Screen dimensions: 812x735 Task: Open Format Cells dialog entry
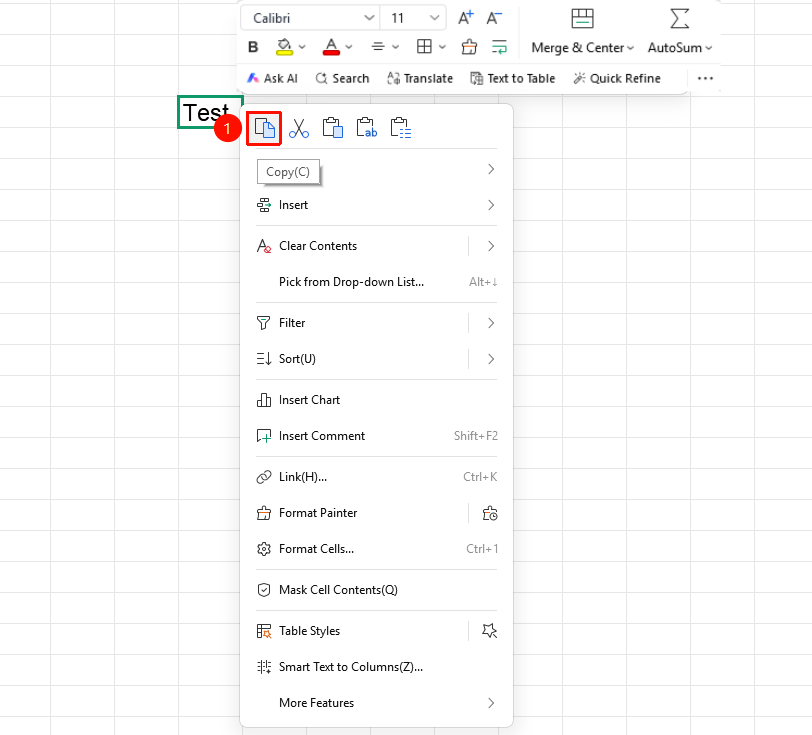pos(376,549)
